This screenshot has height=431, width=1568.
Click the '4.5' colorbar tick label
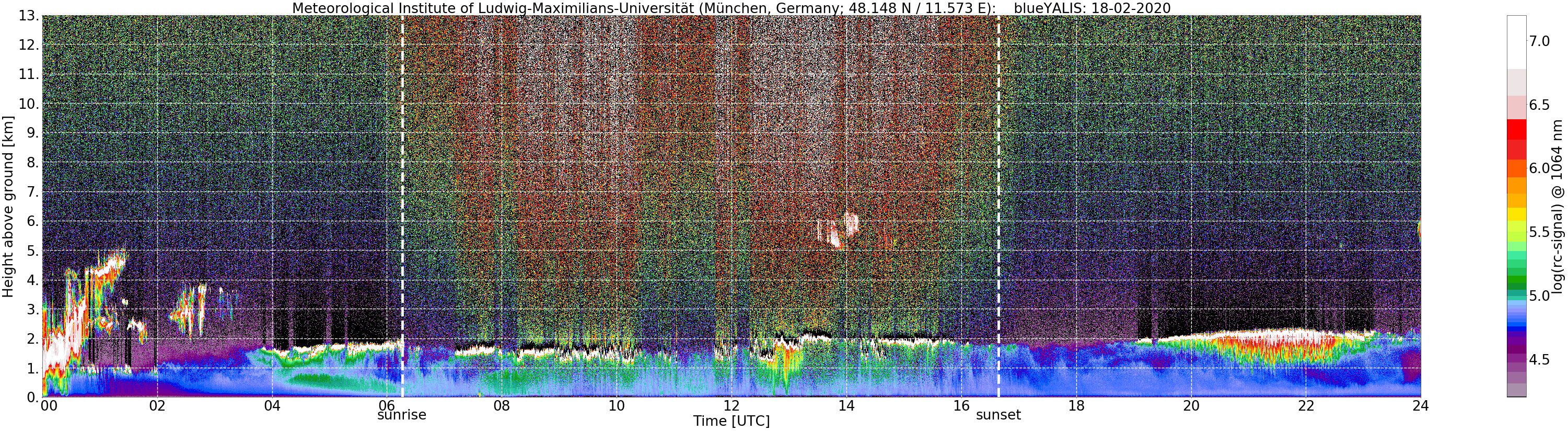[x=1539, y=360]
